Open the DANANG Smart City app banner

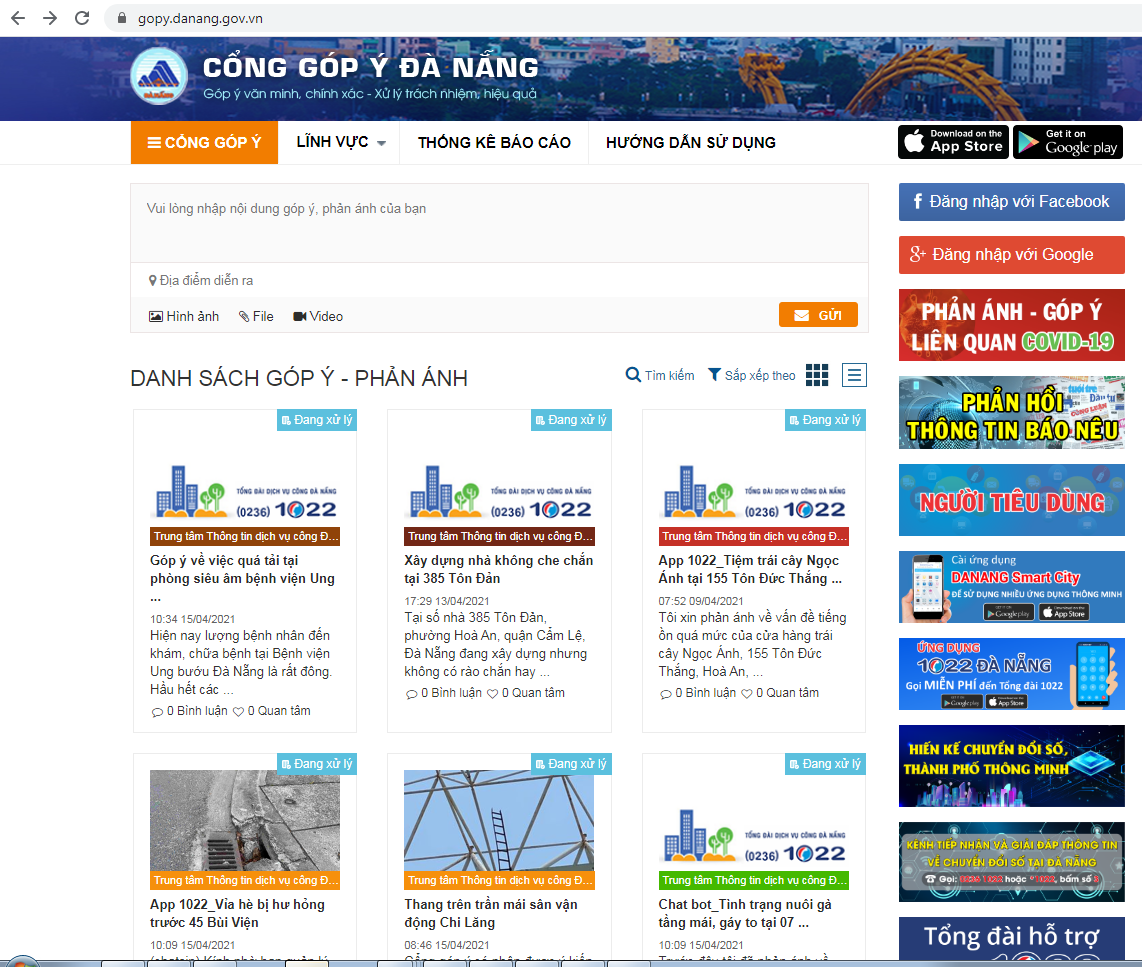[1012, 587]
